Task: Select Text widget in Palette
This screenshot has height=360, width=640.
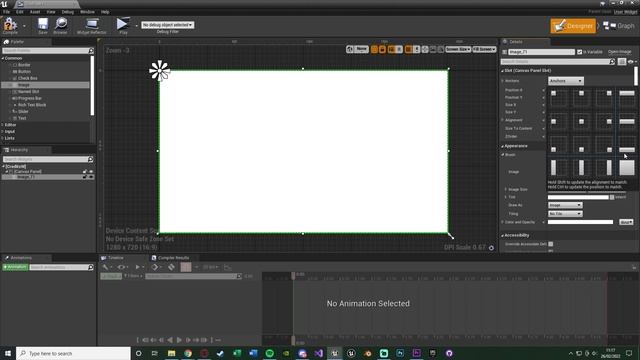Action: 22,118
